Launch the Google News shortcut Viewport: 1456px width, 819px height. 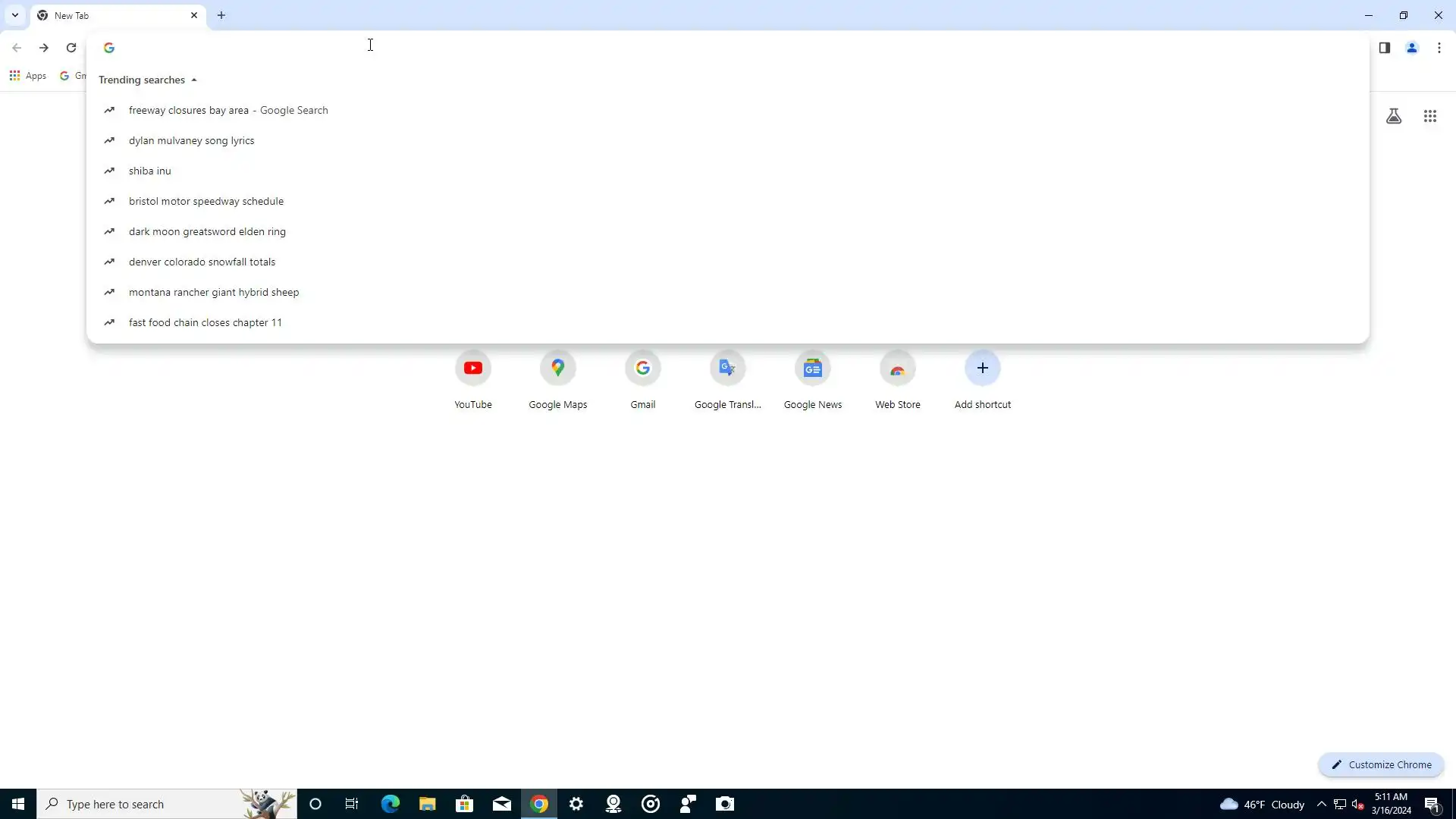(x=813, y=369)
